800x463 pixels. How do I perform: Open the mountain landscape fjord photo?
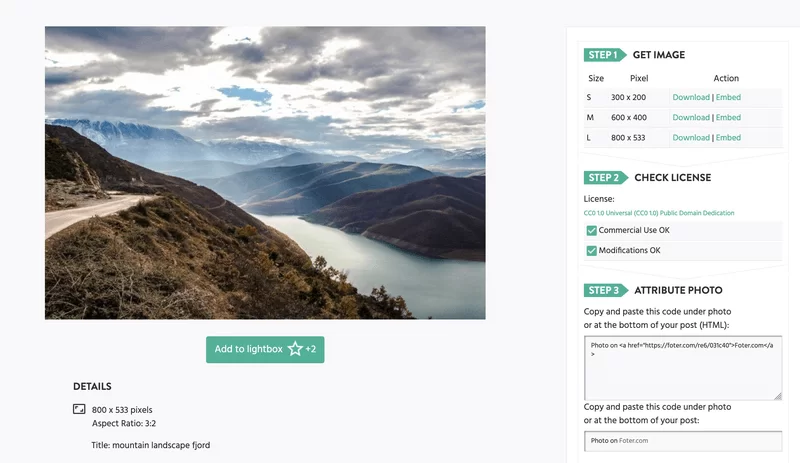(265, 173)
